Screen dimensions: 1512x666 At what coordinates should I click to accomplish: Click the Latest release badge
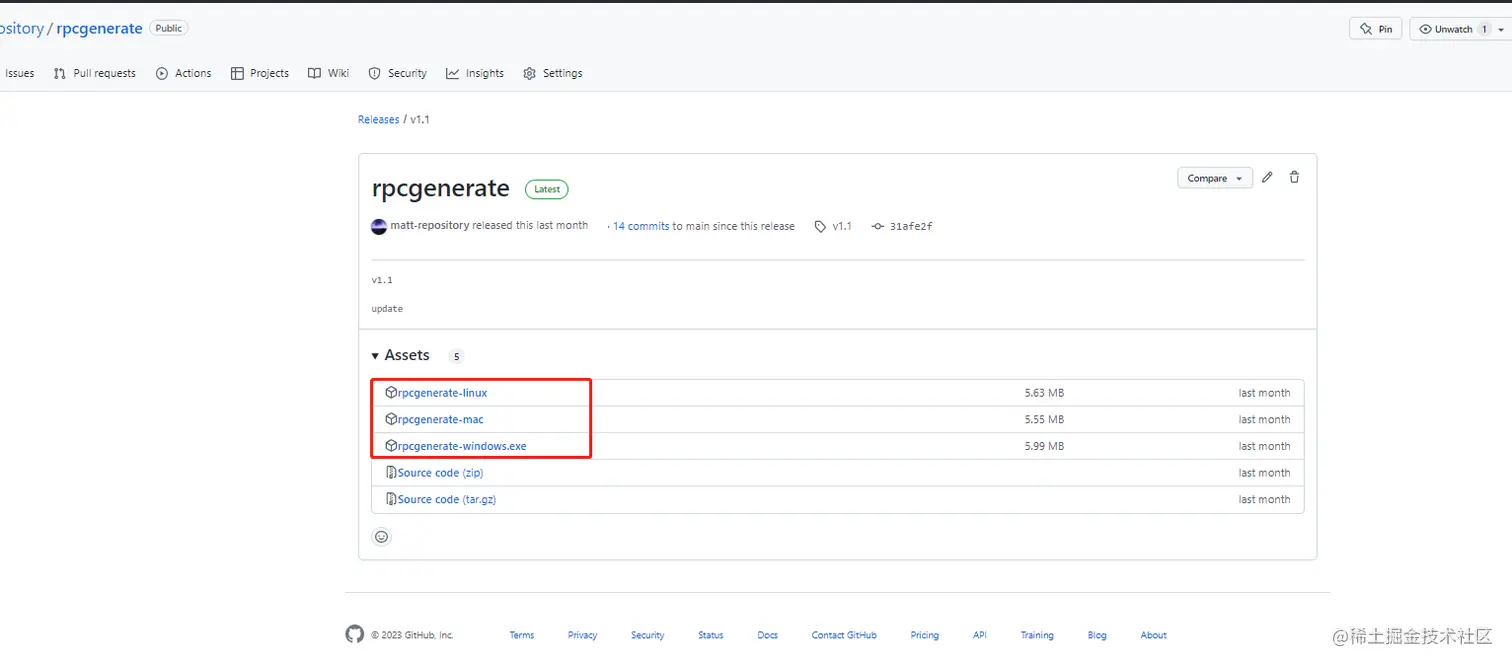coord(547,189)
